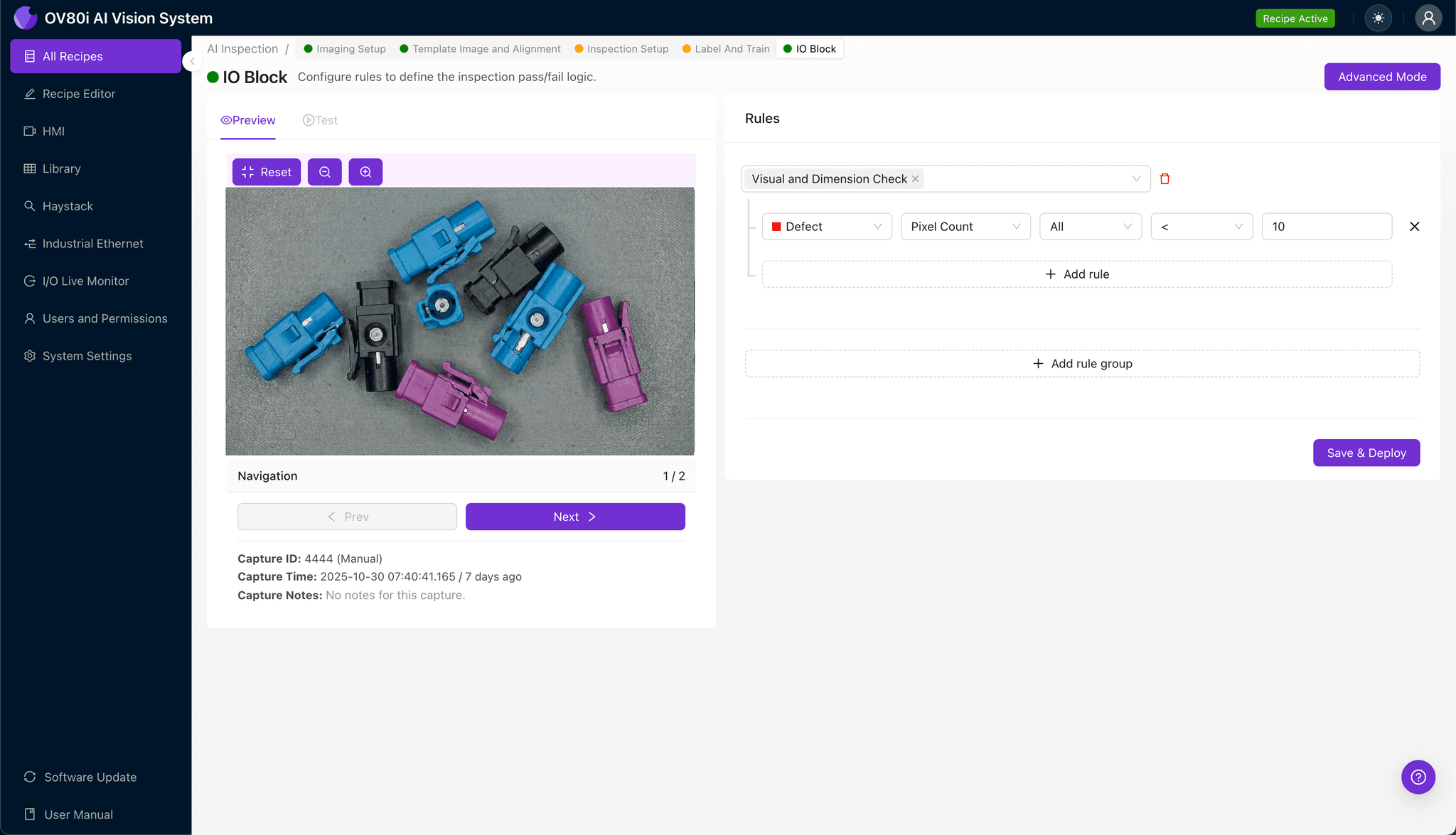Open I/O Live Monitor in the sidebar
Viewport: 1456px width, 835px height.
pyautogui.click(x=85, y=281)
